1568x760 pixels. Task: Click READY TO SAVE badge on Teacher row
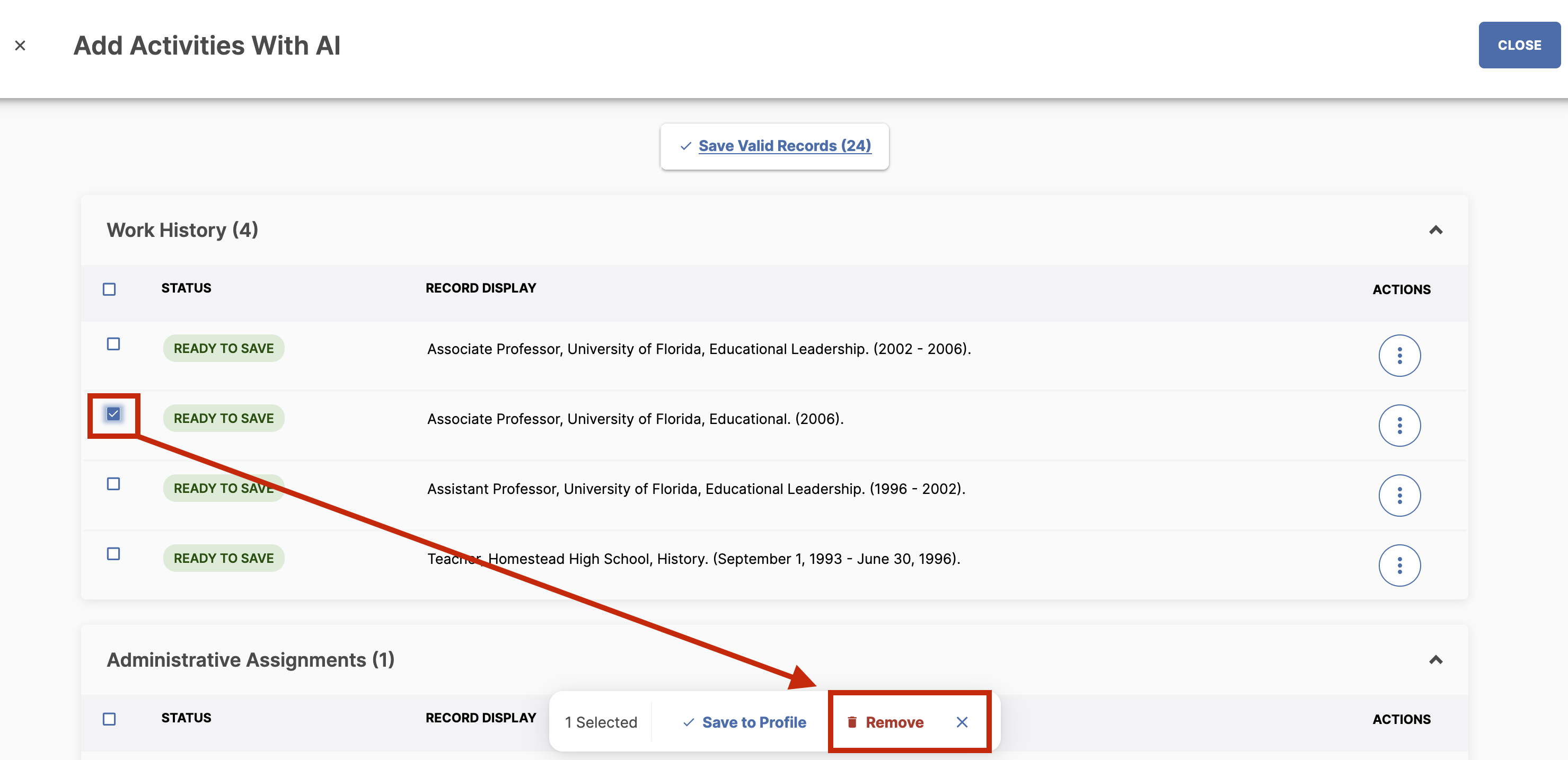(x=223, y=559)
